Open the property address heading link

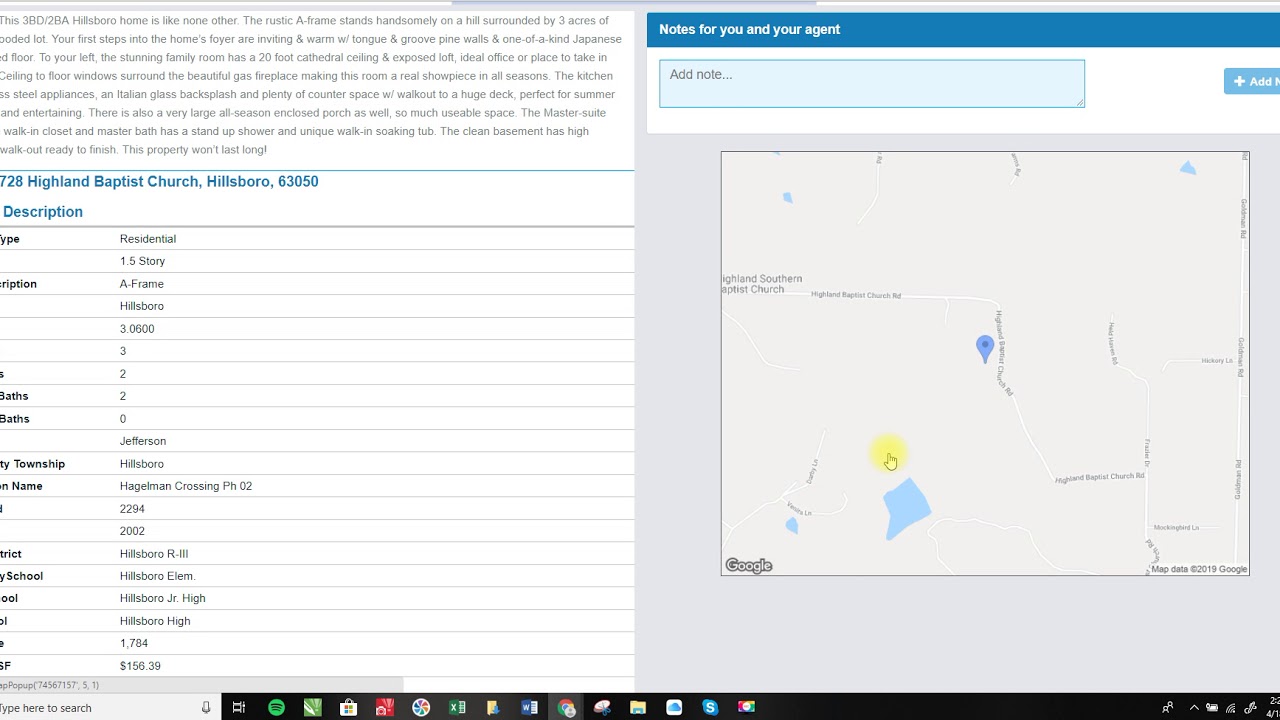pyautogui.click(x=159, y=182)
